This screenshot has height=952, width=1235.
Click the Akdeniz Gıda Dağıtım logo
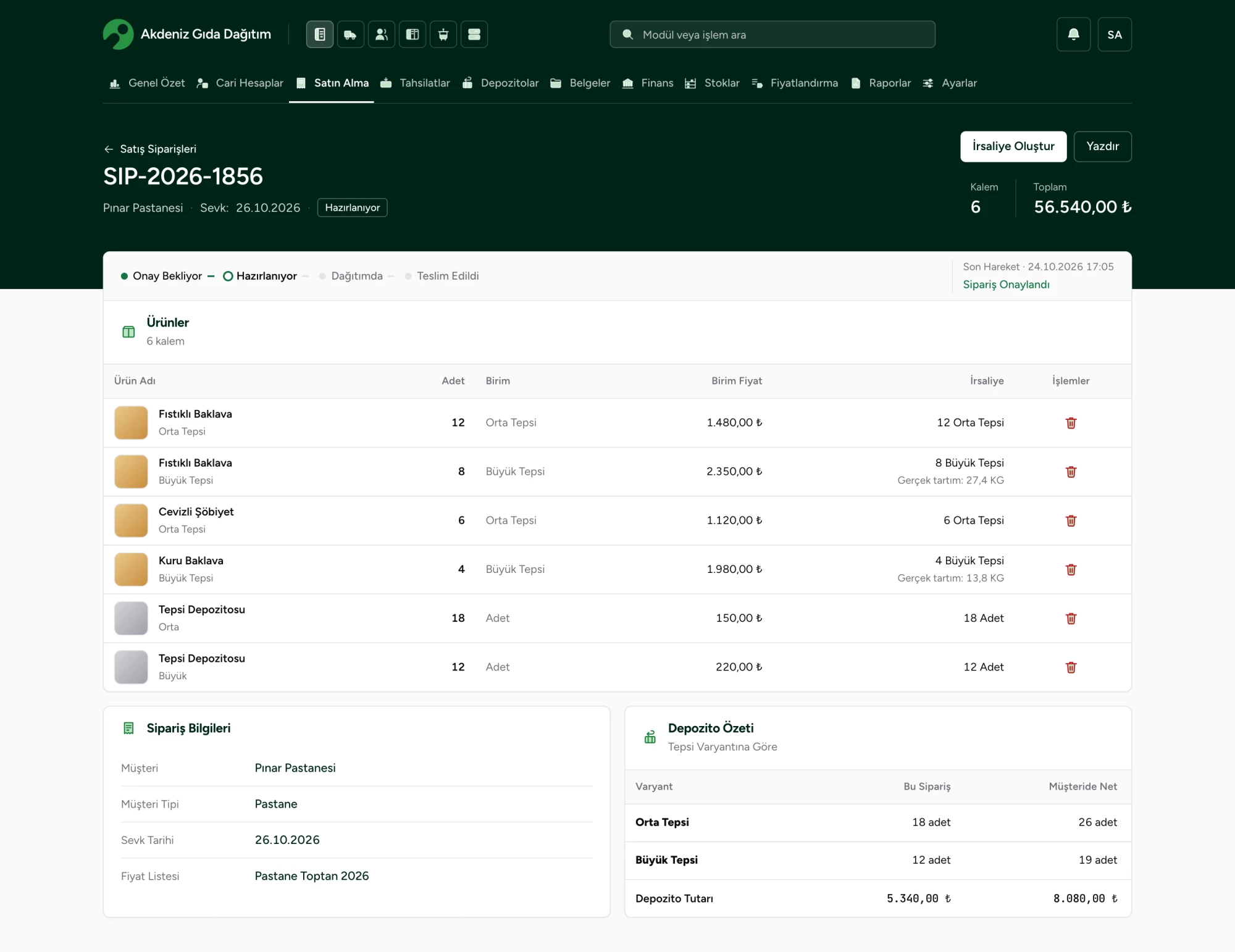(187, 35)
